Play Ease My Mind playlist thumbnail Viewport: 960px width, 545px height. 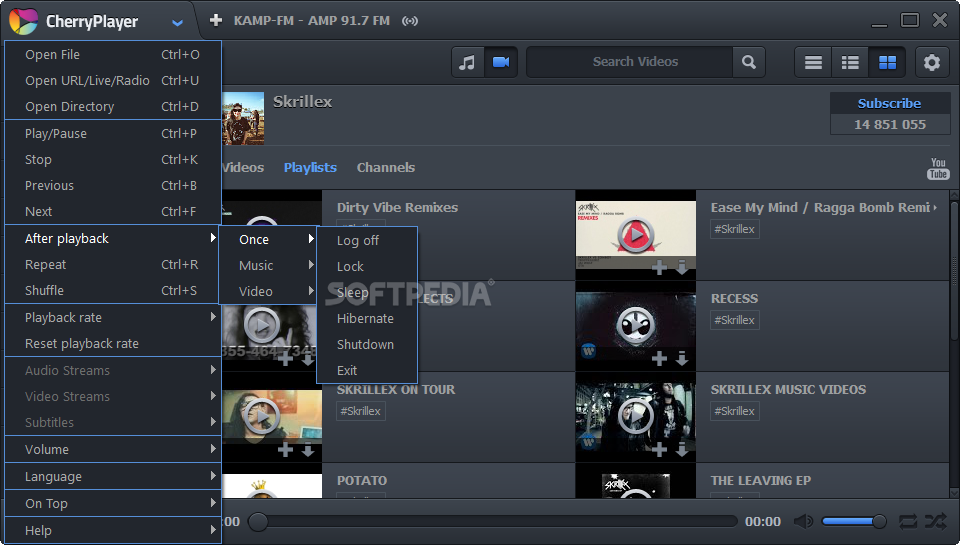point(636,234)
